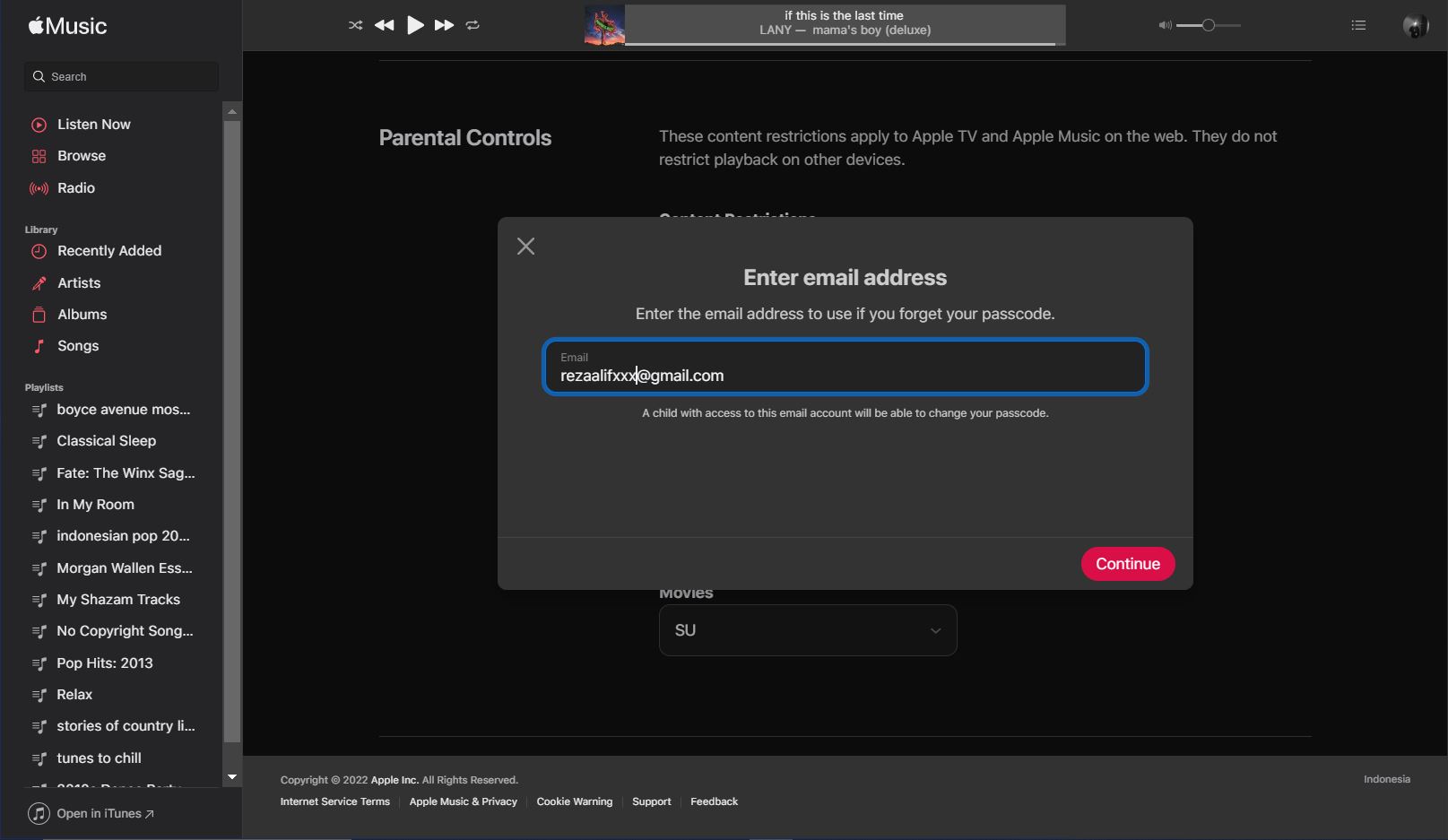Open No Copyright Songs playlist
1448x840 pixels.
125,631
